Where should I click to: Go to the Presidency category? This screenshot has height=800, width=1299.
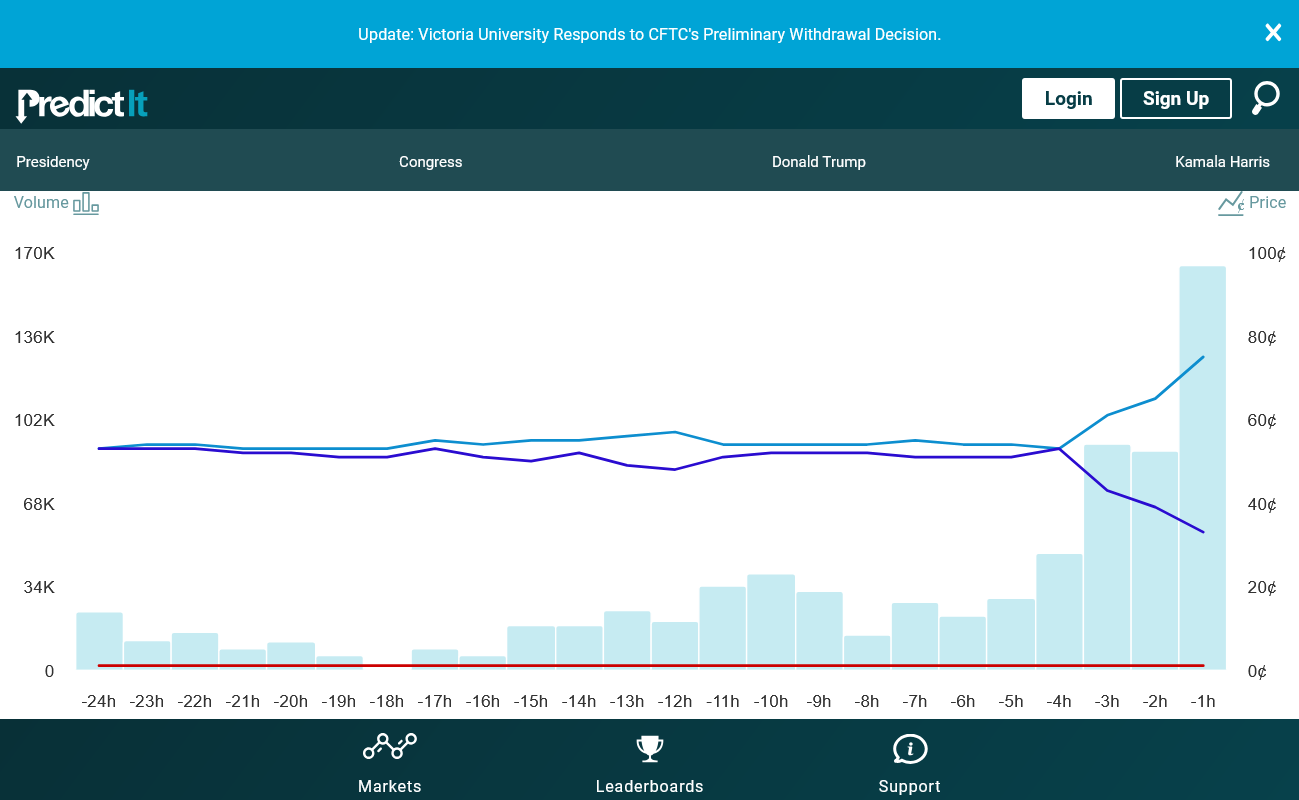(x=53, y=162)
